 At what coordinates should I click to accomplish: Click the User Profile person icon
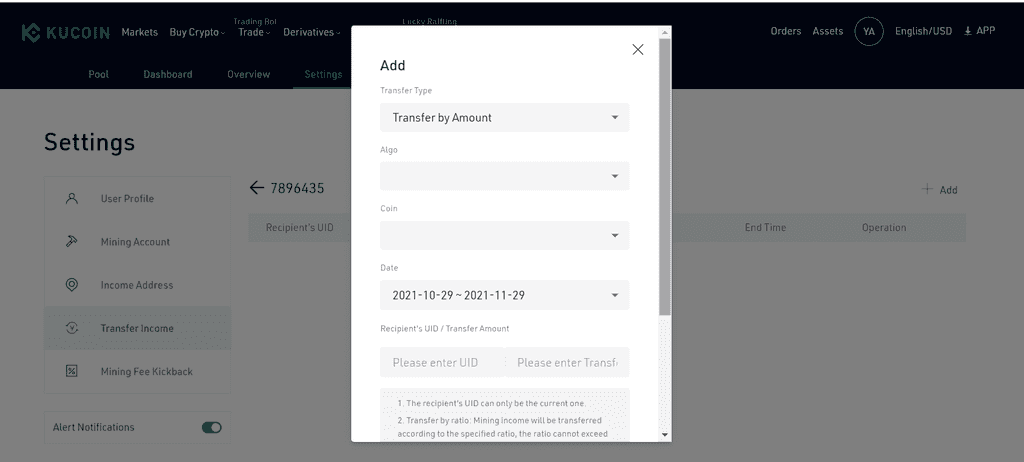coord(72,199)
